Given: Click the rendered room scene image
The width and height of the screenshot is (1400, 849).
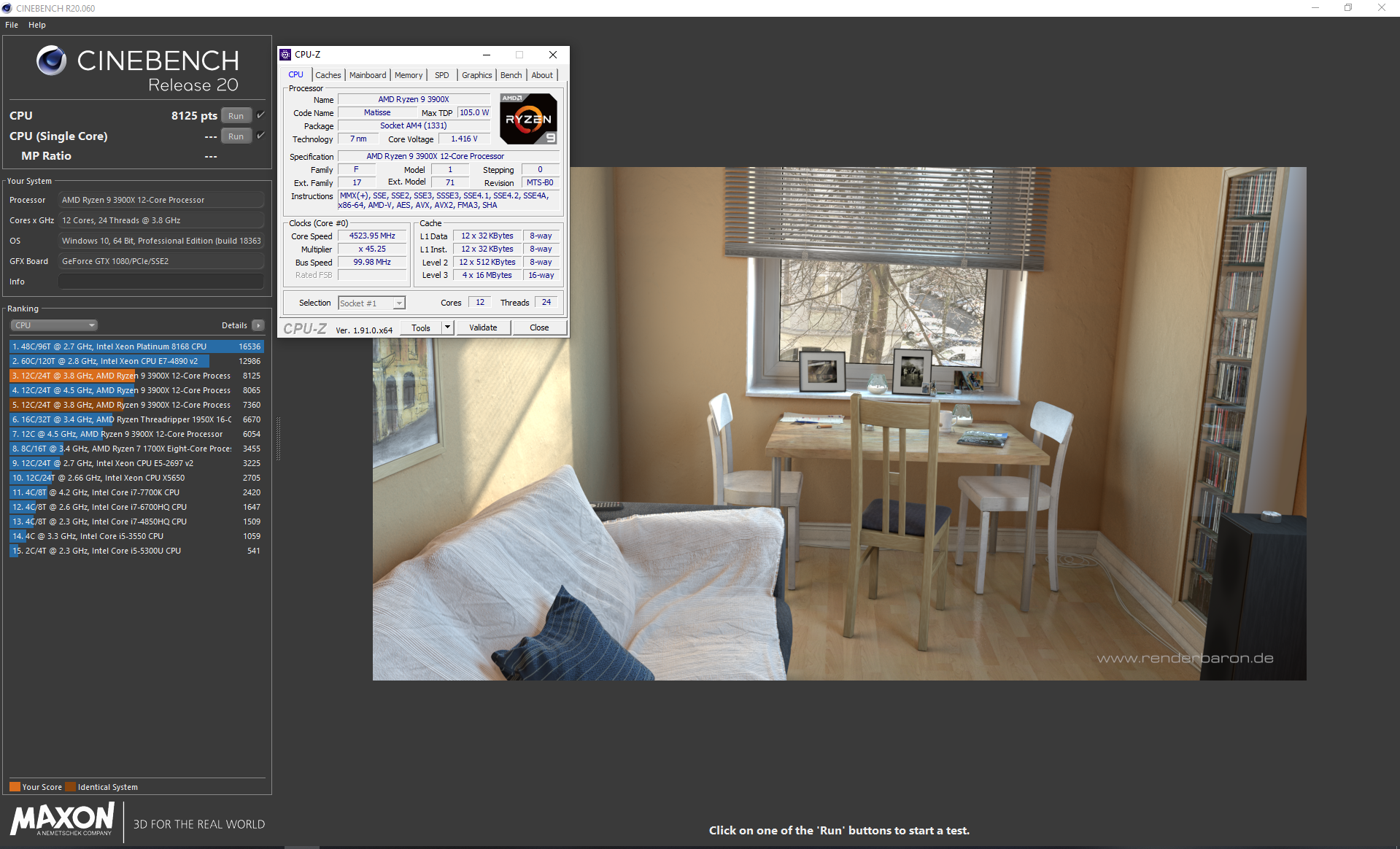Looking at the screenshot, I should [x=839, y=424].
